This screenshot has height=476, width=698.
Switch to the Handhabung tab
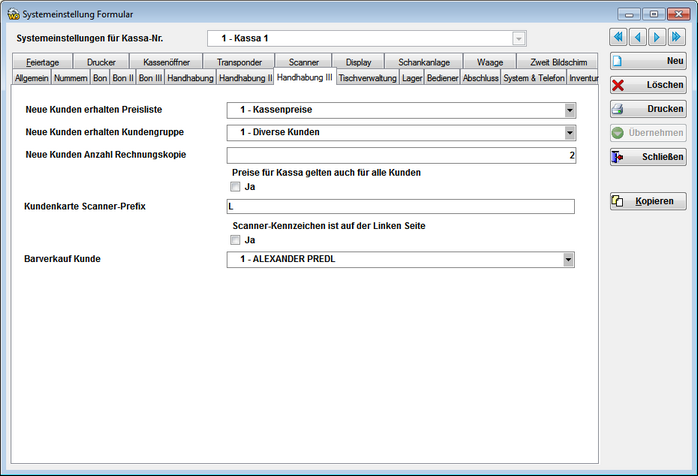pos(191,78)
